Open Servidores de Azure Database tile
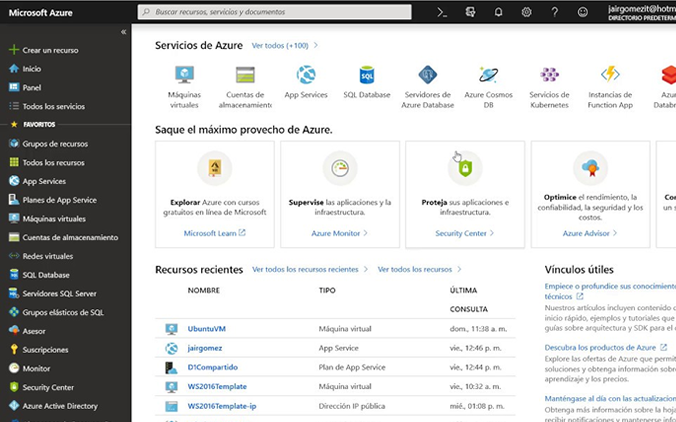 (428, 87)
